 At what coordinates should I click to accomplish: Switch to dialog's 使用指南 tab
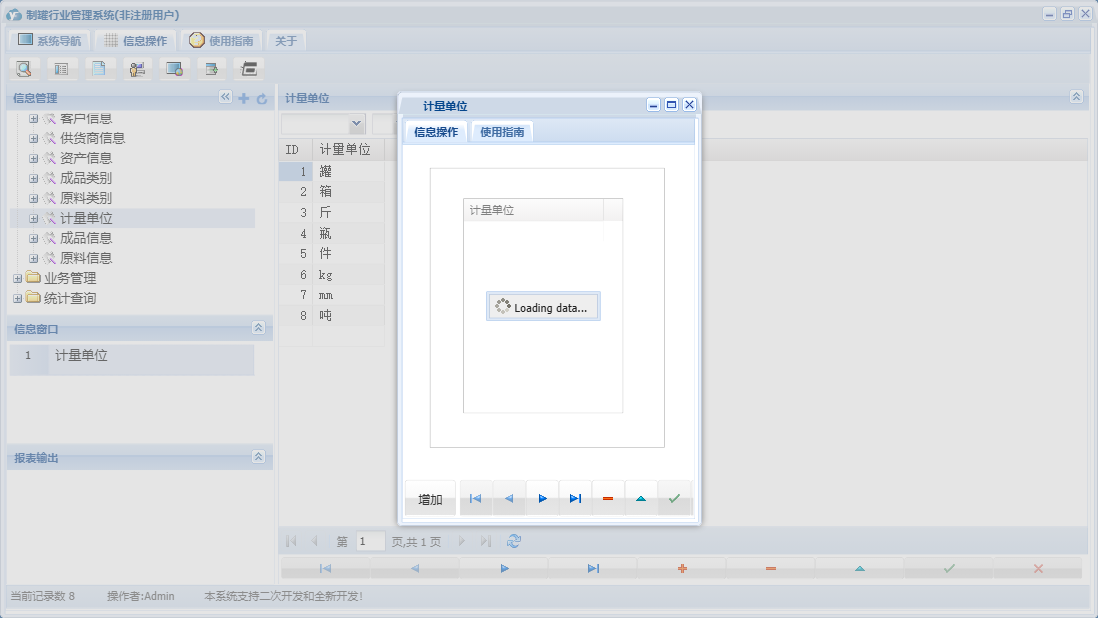click(x=502, y=132)
